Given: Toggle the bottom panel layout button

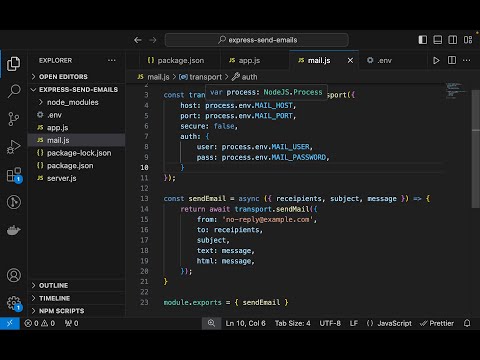Looking at the screenshot, I should click(x=438, y=40).
